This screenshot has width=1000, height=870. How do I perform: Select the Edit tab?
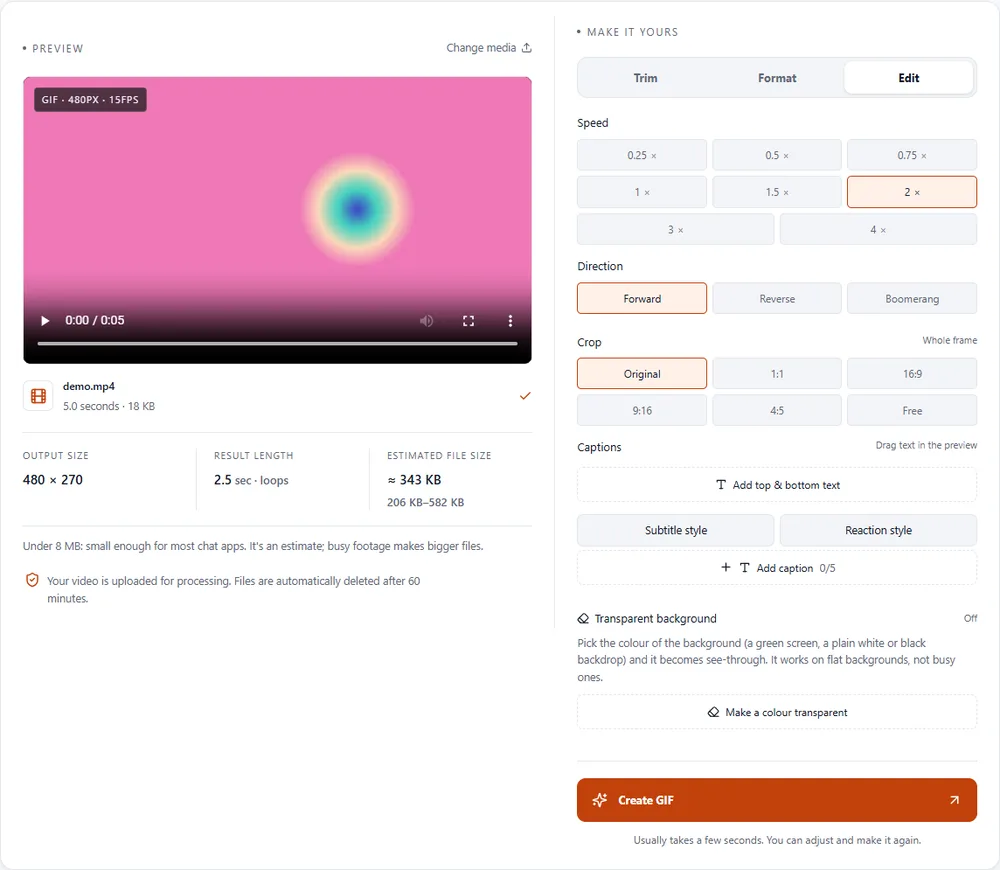[909, 78]
